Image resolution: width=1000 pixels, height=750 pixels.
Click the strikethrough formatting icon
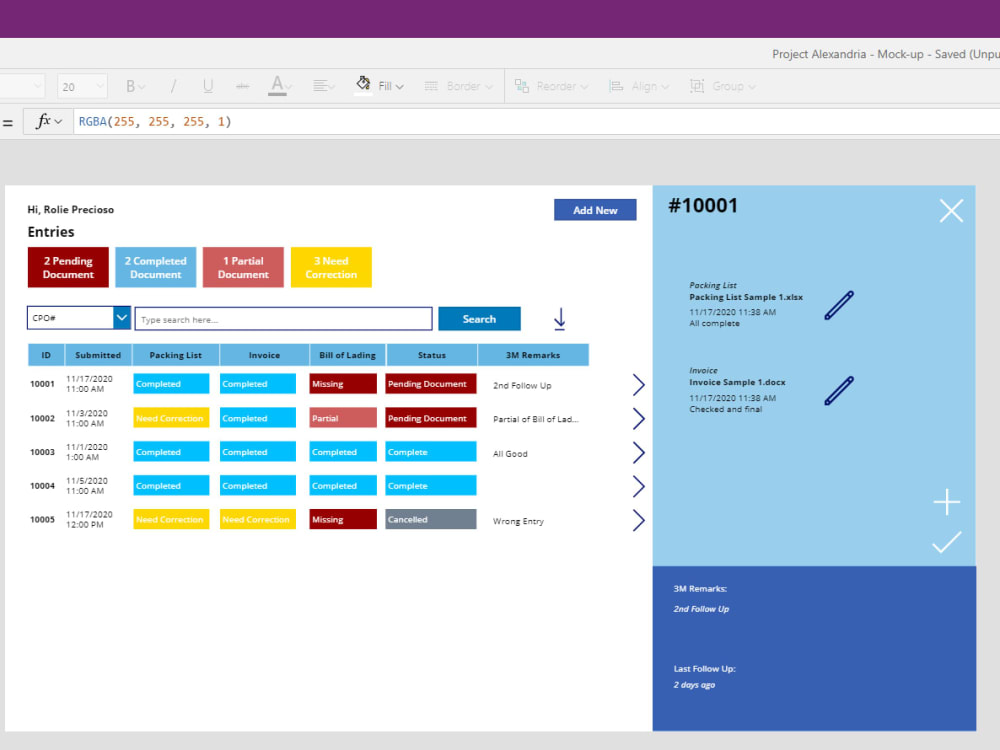coord(243,85)
